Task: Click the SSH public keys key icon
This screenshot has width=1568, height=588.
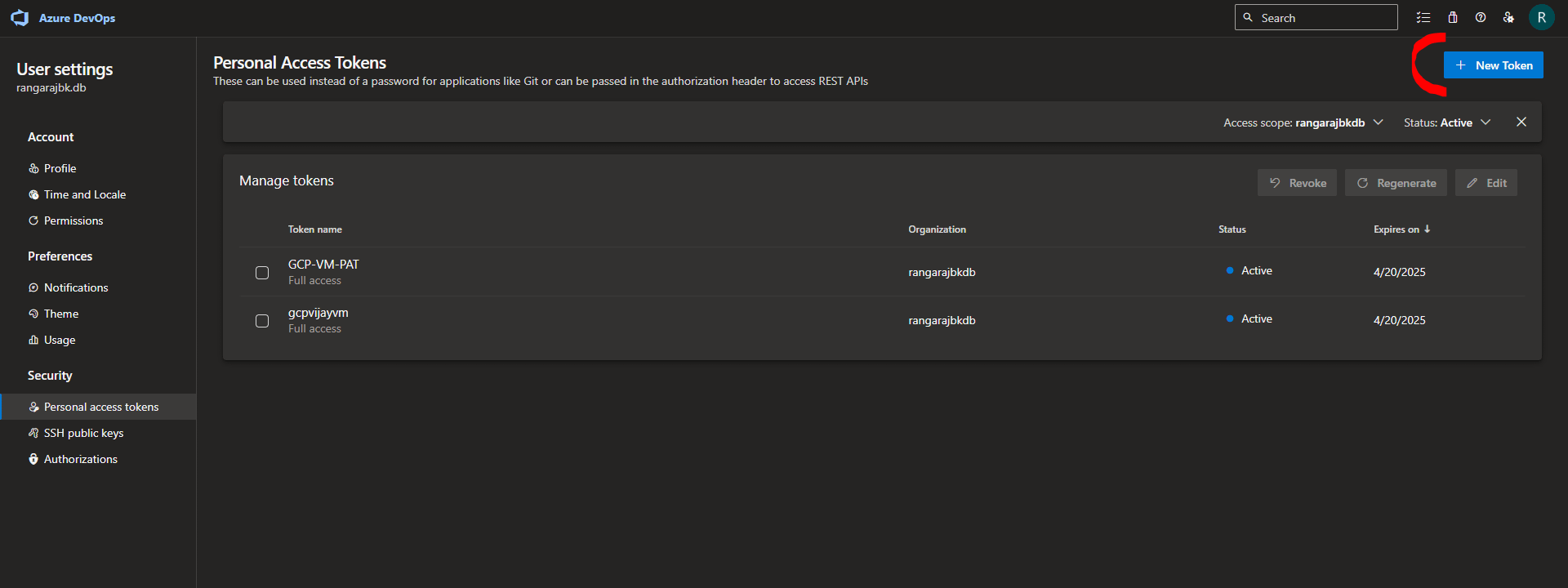Action: click(x=33, y=433)
